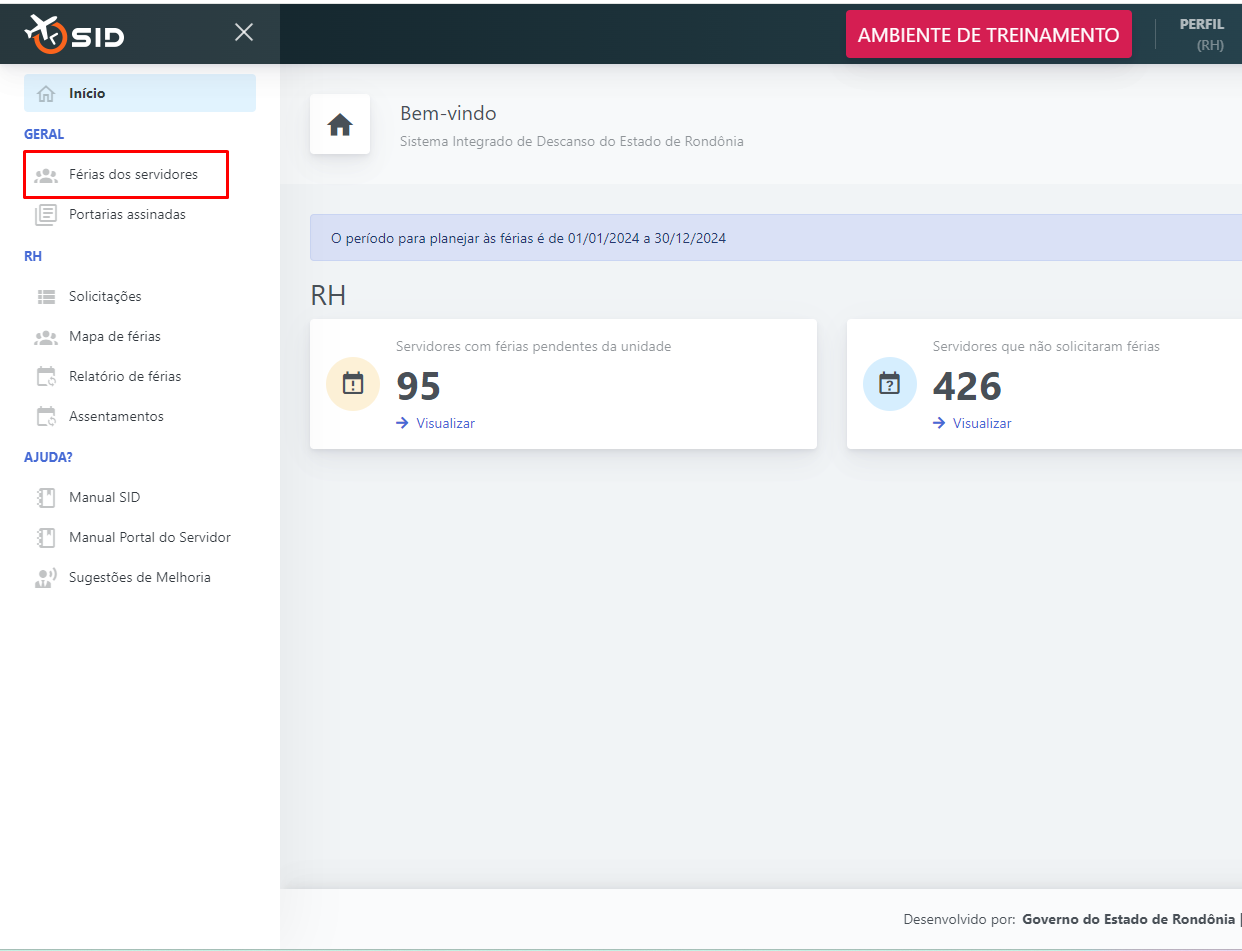Close the sidebar with the X icon
The image size is (1242, 951).
coord(244,32)
